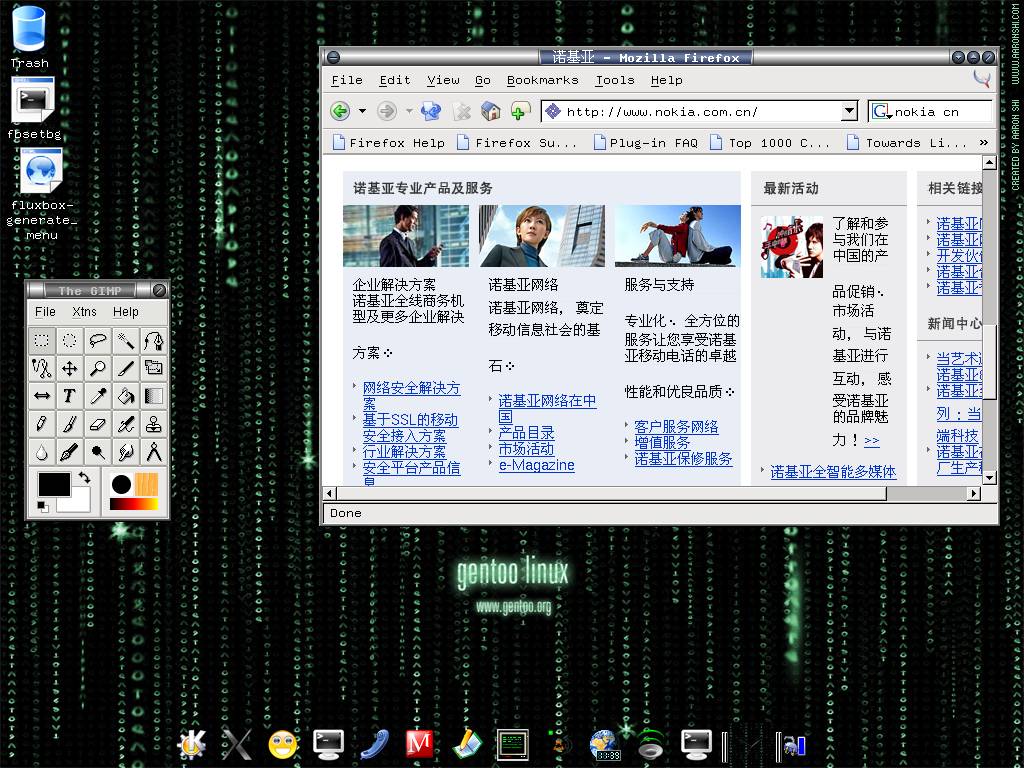Open the Forward history dropdown arrow
1024x768 pixels.
pos(409,112)
